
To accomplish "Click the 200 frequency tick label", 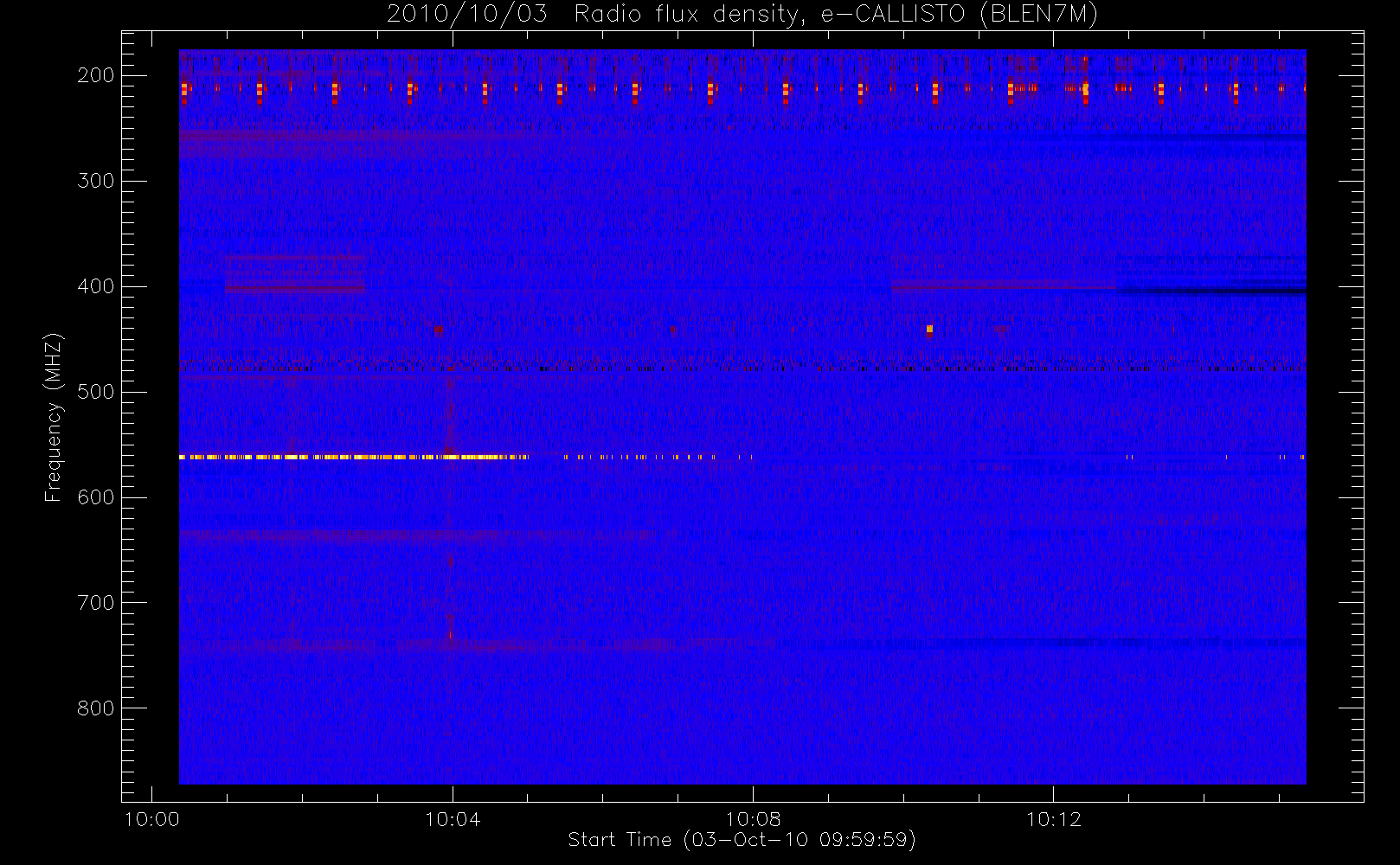I will coord(96,75).
